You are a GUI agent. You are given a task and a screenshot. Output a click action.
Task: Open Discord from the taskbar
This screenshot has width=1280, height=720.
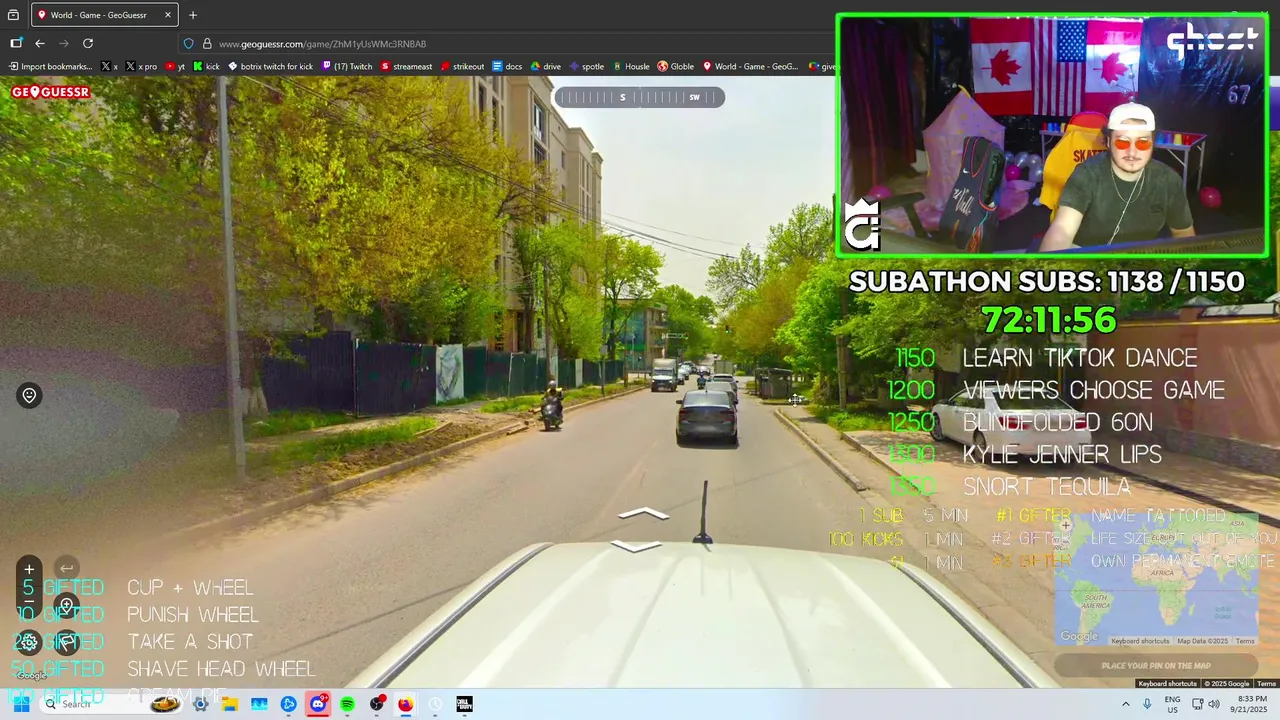[318, 704]
